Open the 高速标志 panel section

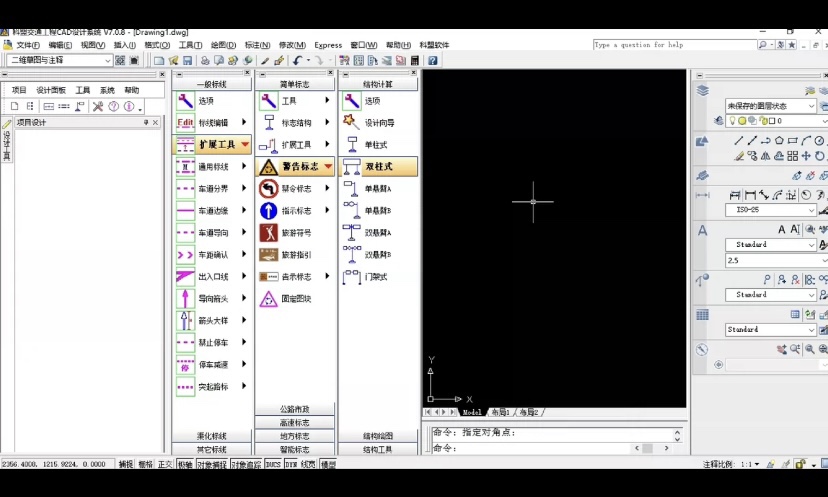(x=294, y=423)
